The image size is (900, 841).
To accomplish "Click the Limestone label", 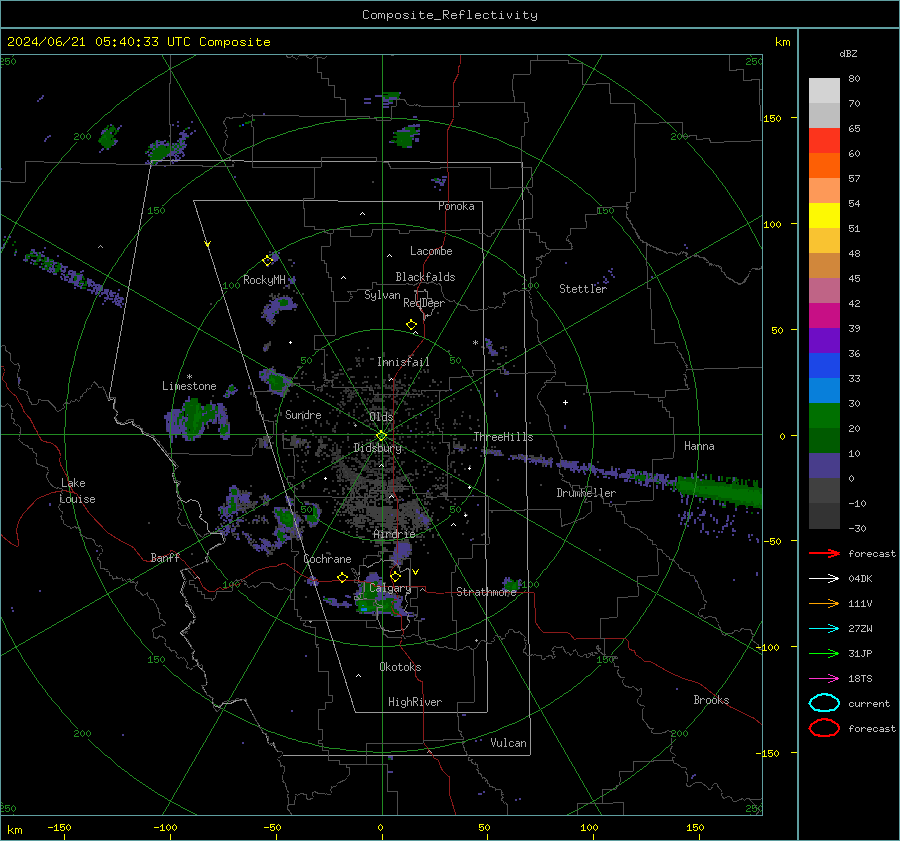I will [189, 386].
